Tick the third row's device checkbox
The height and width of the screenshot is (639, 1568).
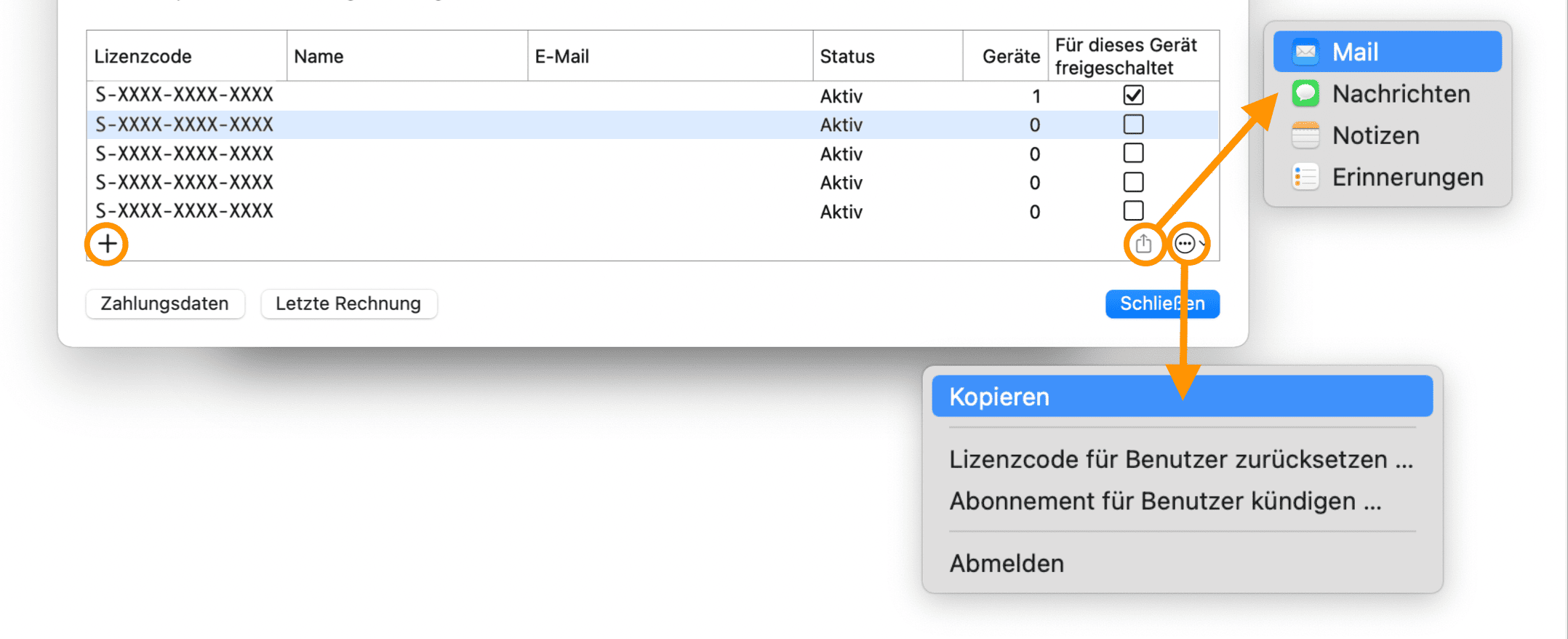click(x=1133, y=154)
